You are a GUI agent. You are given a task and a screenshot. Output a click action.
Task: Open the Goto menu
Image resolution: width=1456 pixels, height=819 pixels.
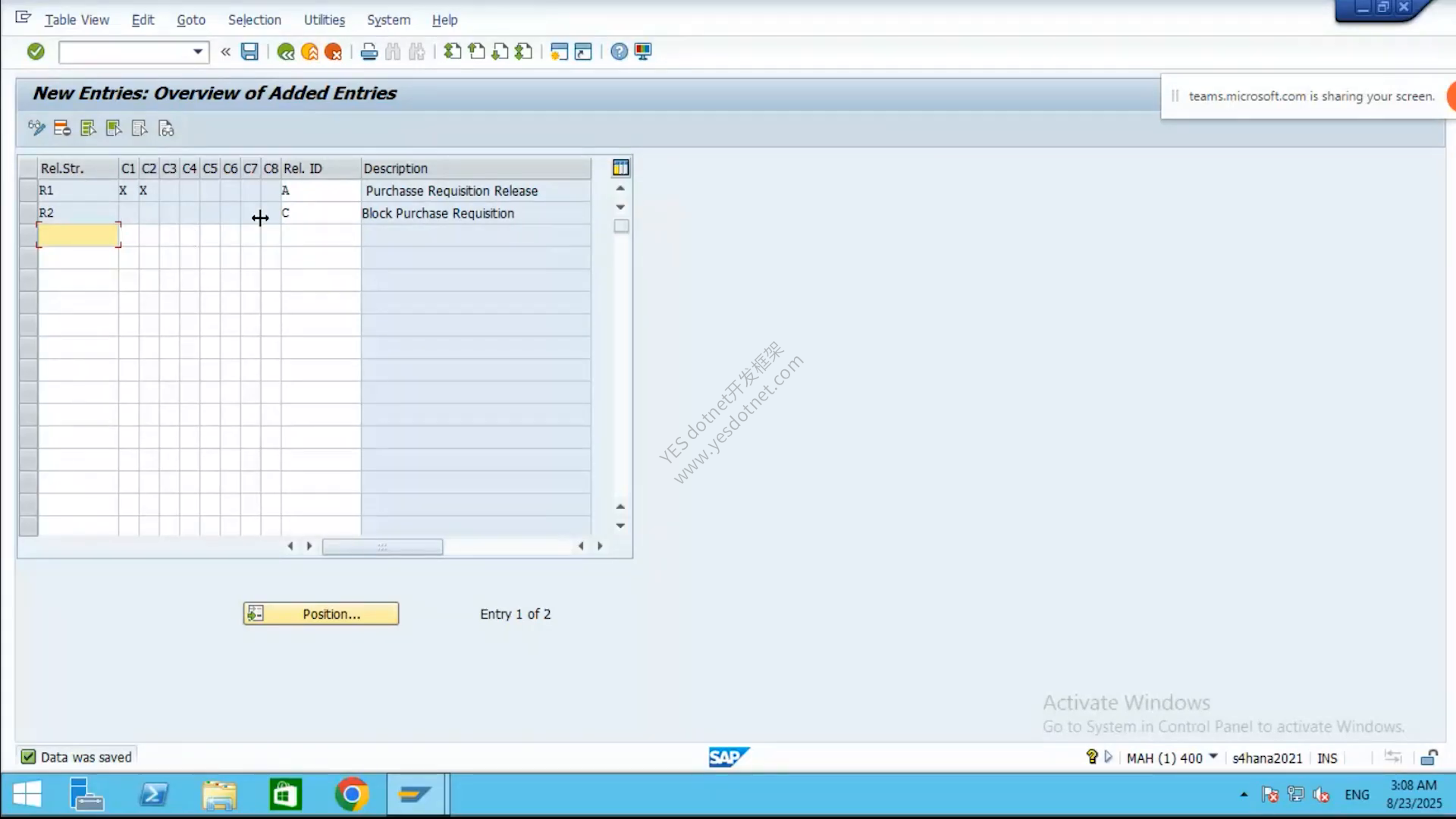191,20
